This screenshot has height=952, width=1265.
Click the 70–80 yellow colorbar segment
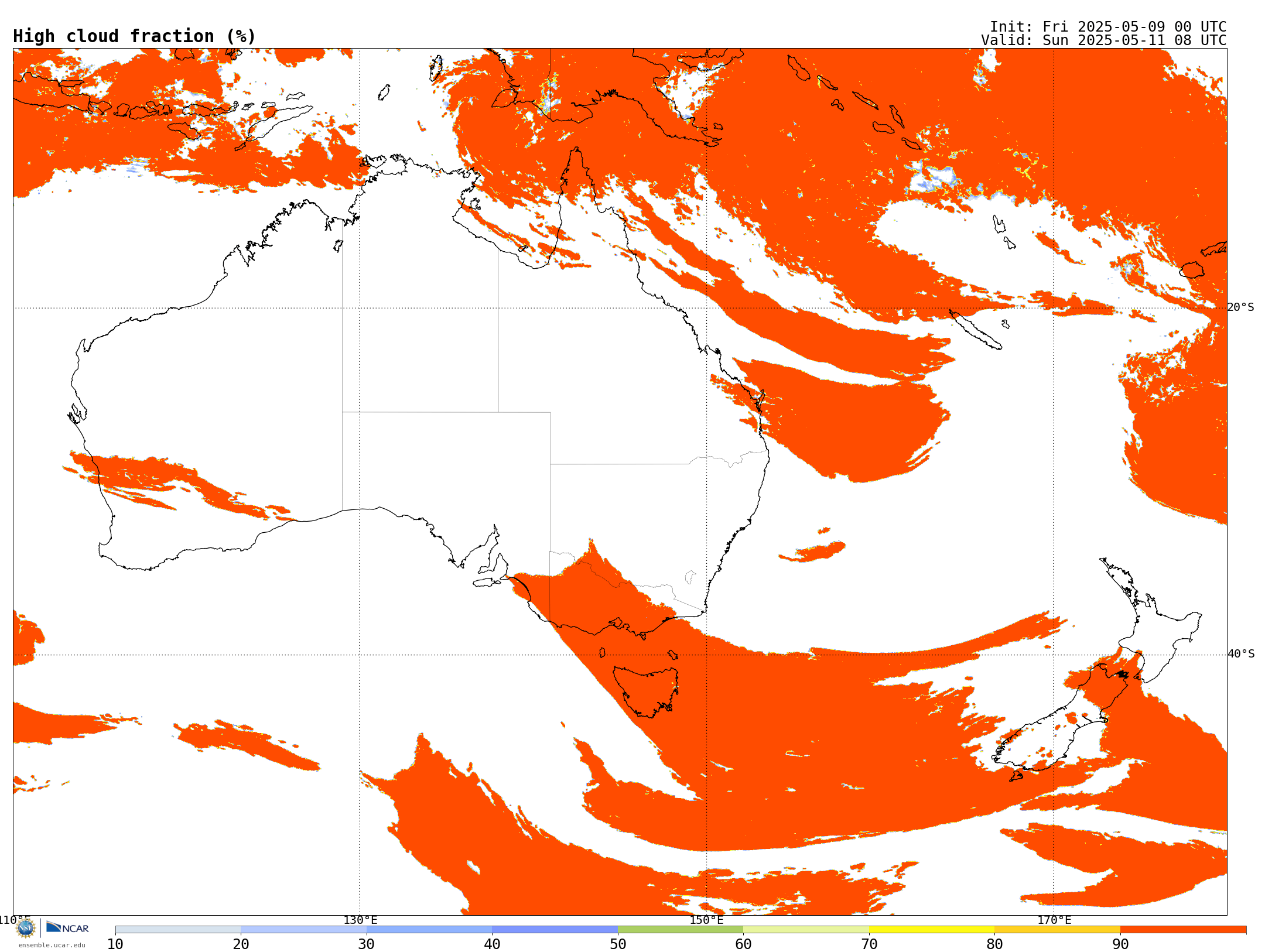click(932, 930)
